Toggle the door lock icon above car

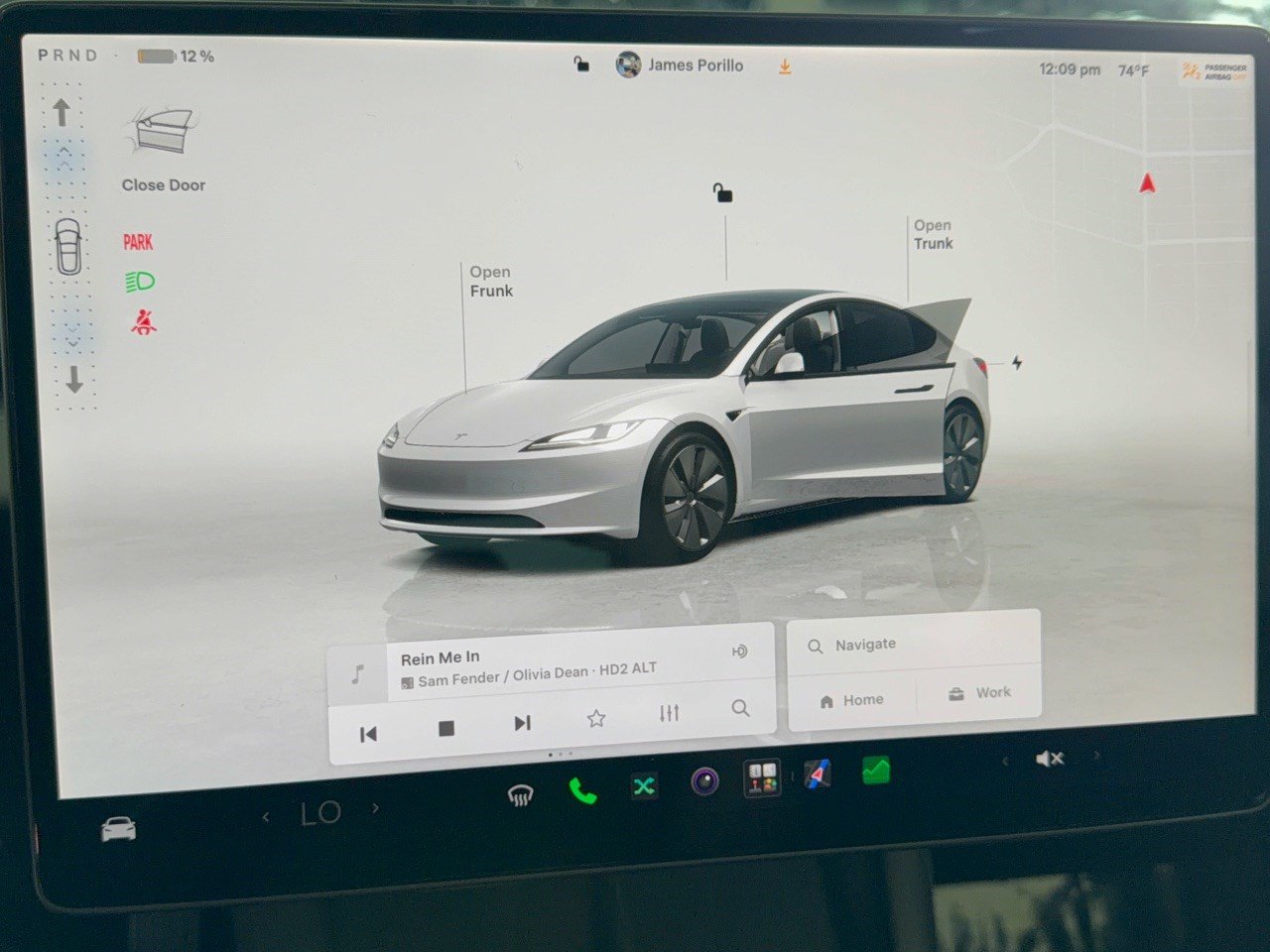(x=723, y=192)
